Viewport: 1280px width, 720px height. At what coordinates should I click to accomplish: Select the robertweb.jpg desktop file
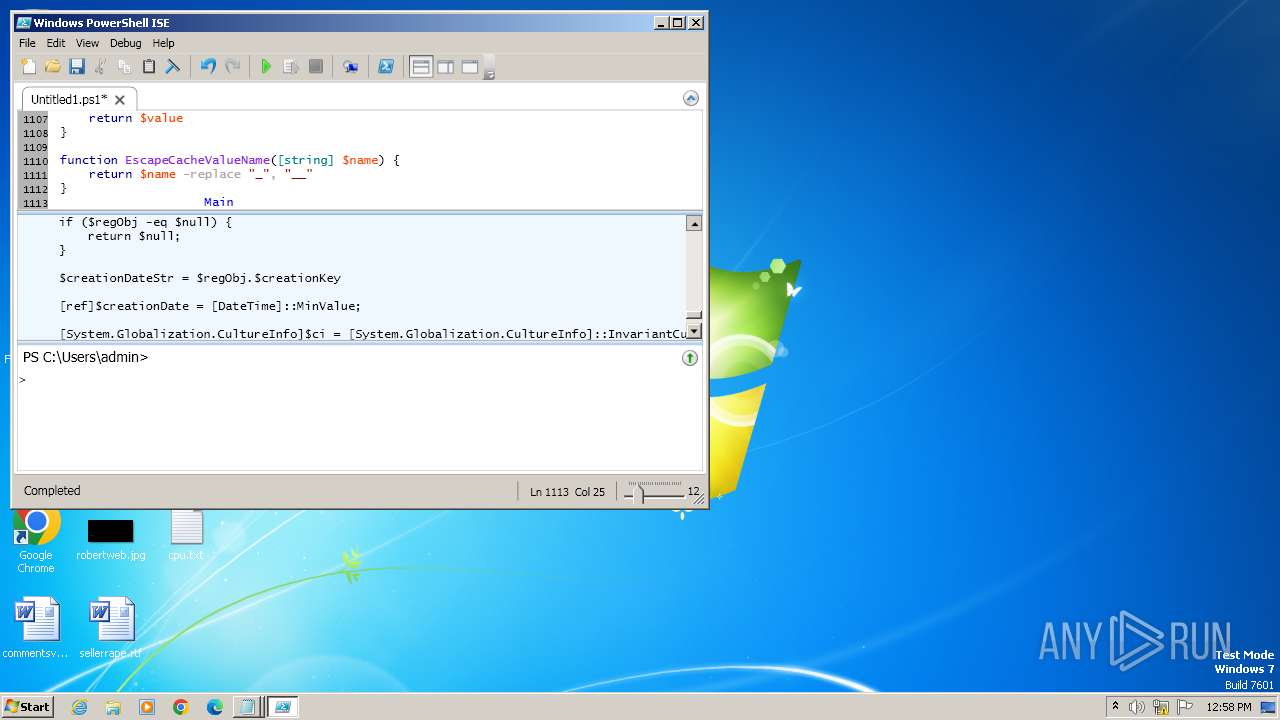111,540
